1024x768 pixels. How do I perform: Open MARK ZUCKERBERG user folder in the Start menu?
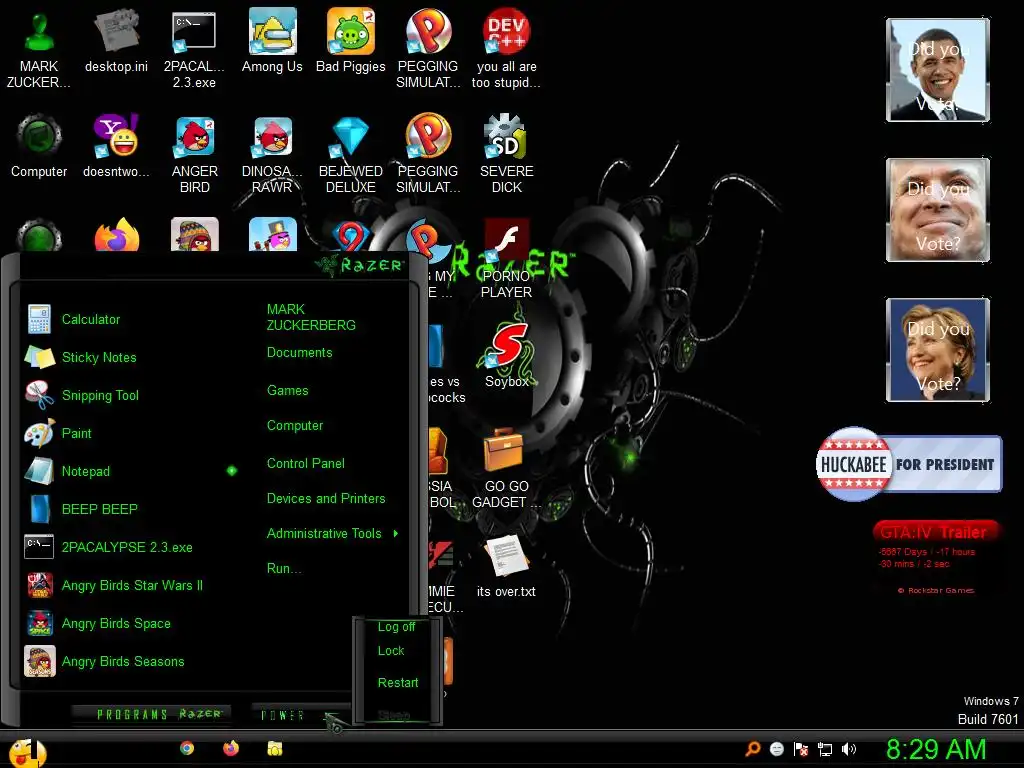coord(311,317)
